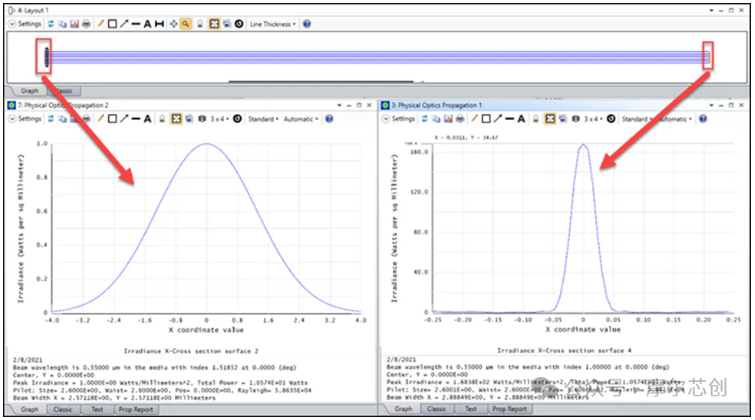Click 'Irradiance X-Cross section surface 2' plot title
Screen dimensions: 755x420
pyautogui.click(x=191, y=351)
